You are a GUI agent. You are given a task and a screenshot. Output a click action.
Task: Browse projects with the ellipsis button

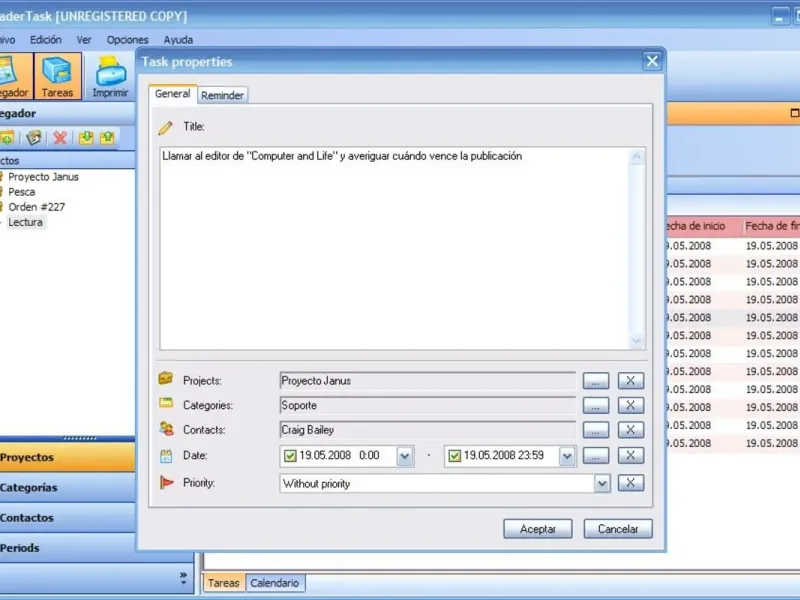[x=596, y=381]
